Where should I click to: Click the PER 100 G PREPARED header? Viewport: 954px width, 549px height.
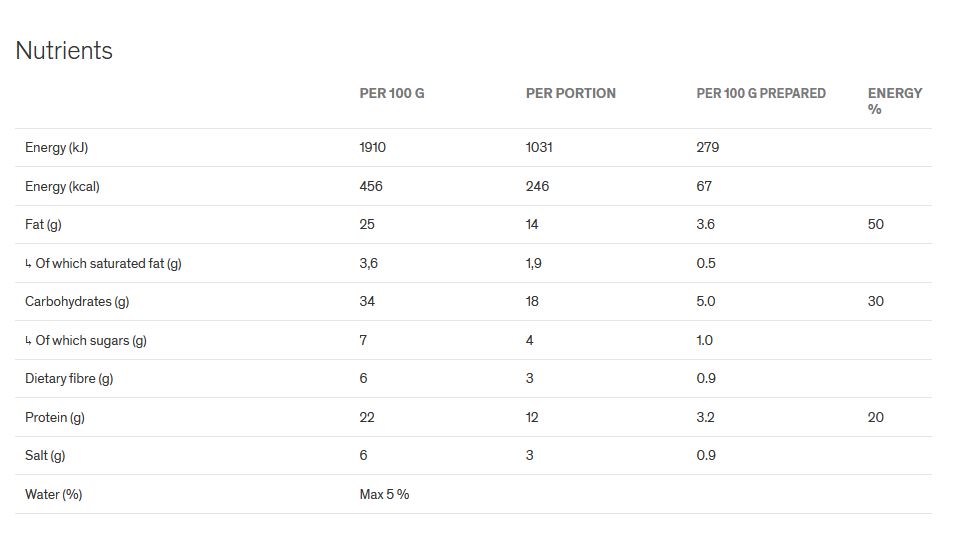click(760, 93)
